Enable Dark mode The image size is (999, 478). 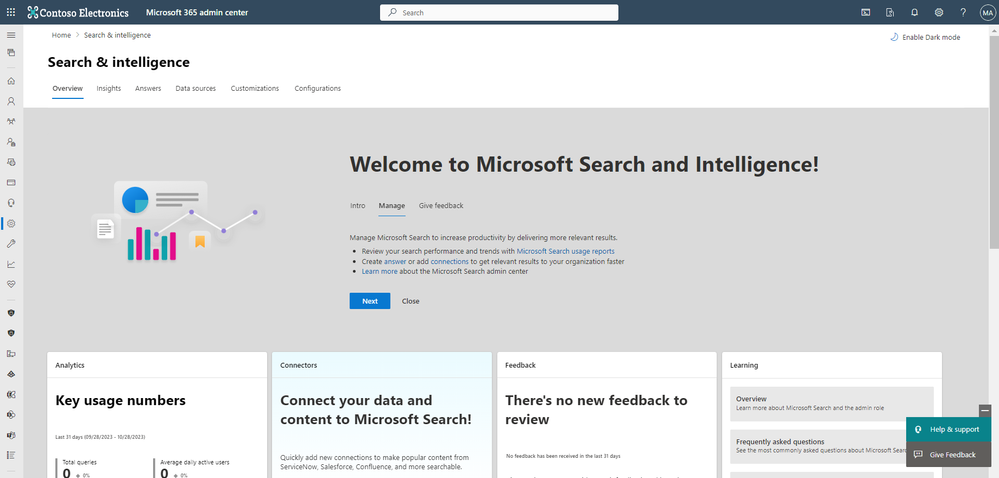925,37
